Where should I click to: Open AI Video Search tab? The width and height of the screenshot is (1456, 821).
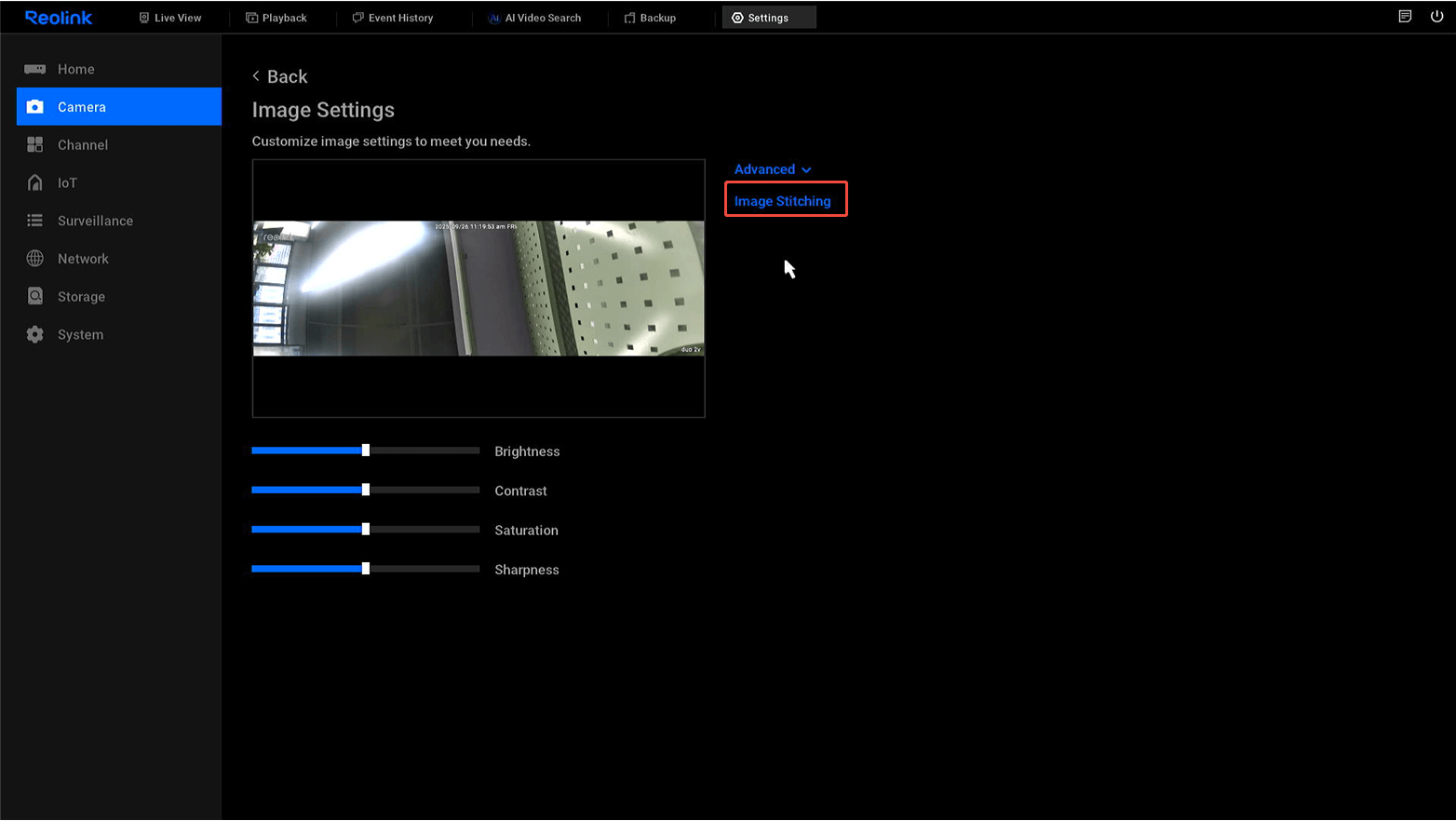point(534,18)
